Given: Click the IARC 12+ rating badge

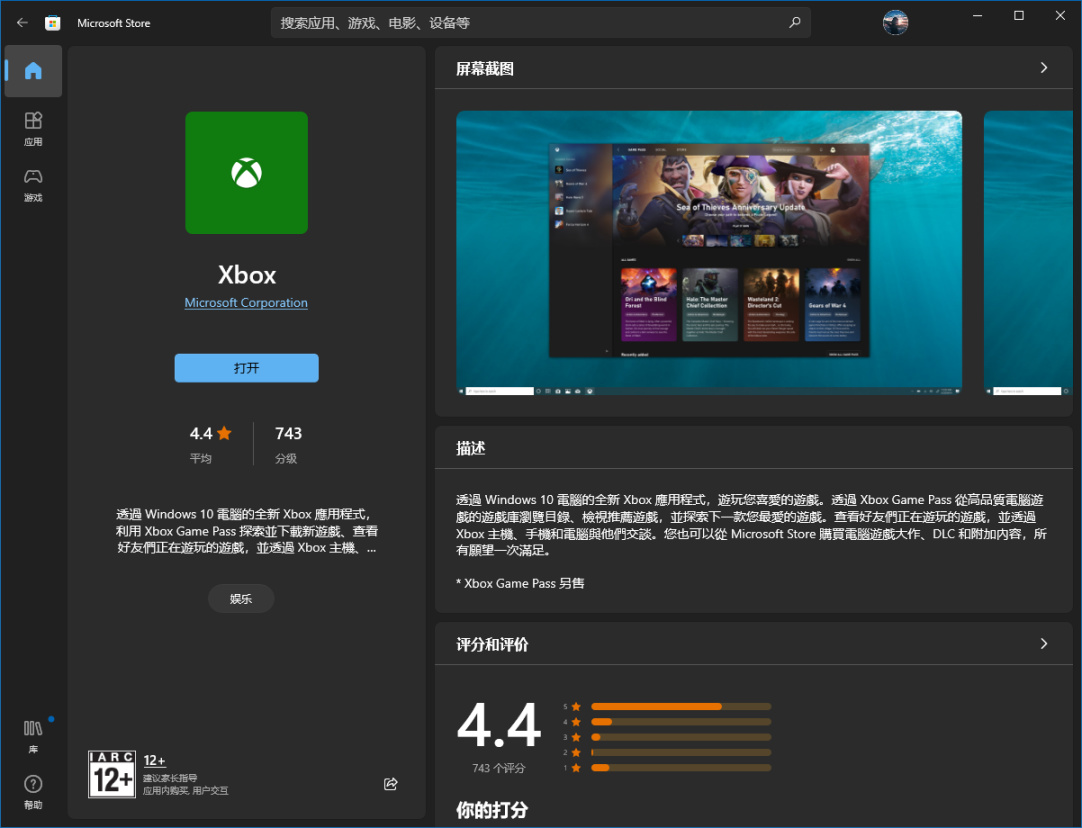Looking at the screenshot, I should (112, 774).
